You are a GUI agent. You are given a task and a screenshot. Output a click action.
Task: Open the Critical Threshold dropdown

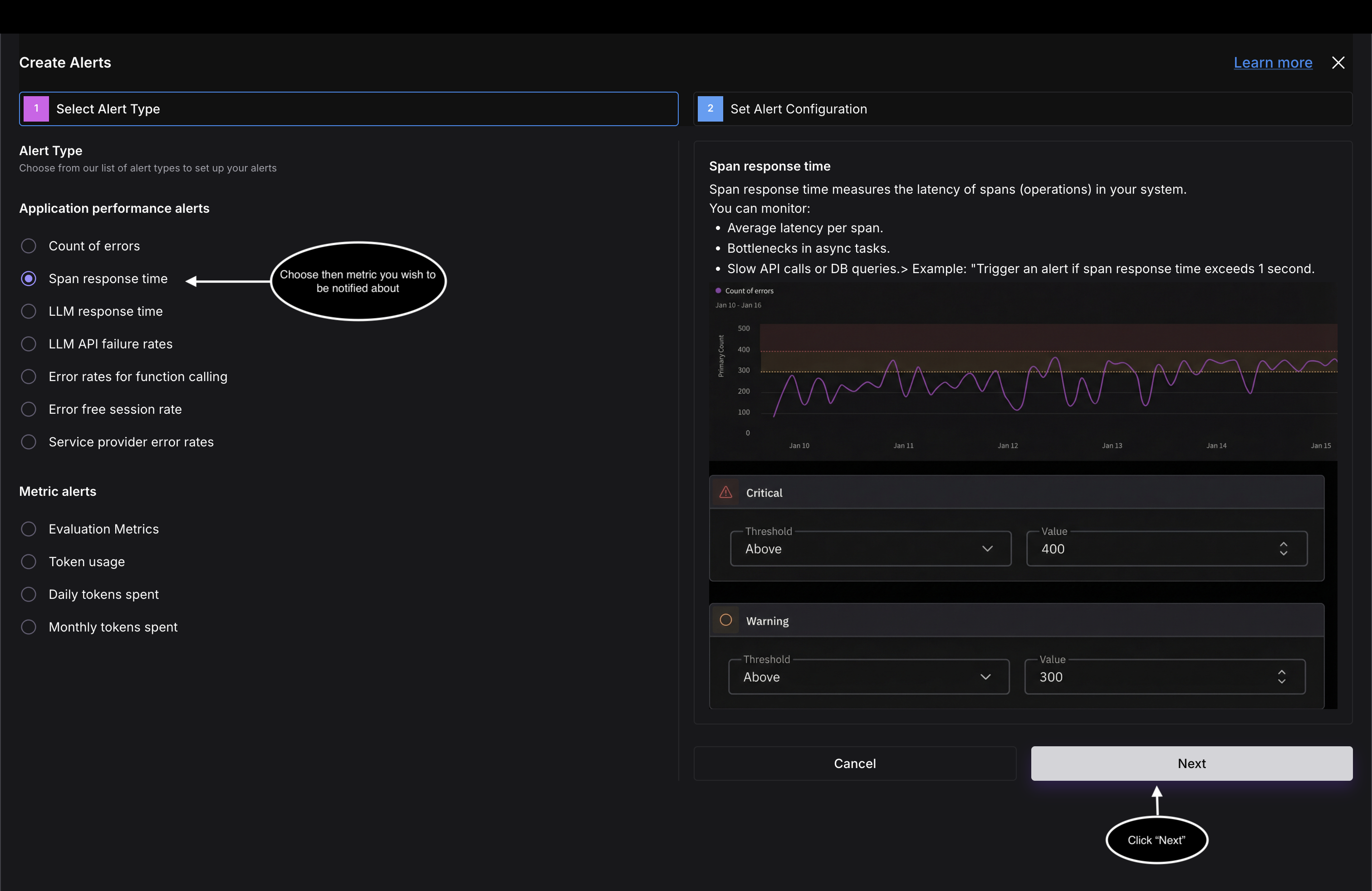click(871, 548)
